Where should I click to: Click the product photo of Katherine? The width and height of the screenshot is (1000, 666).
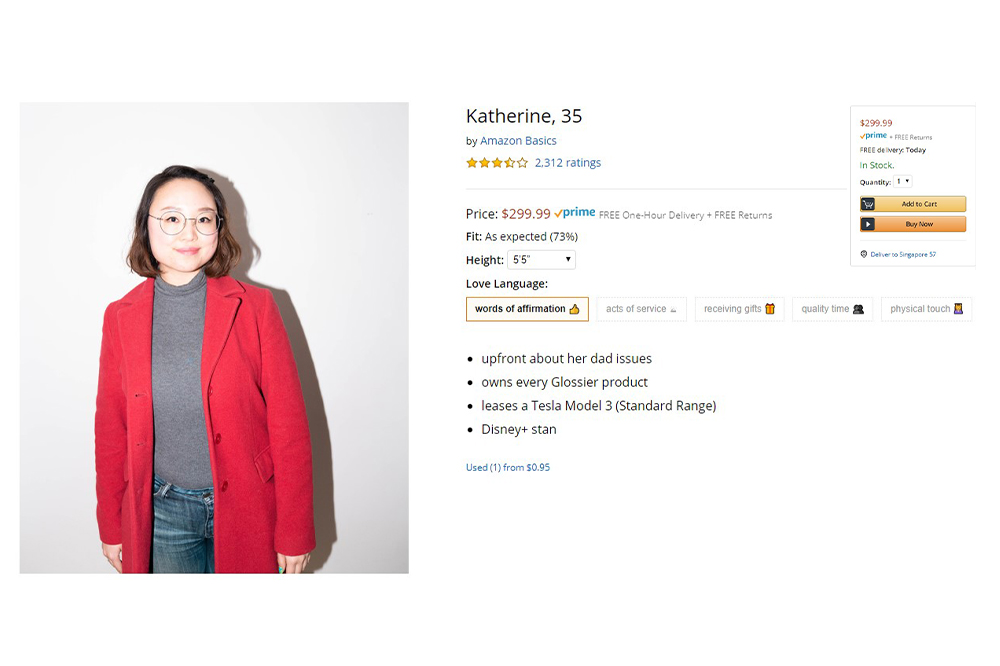[x=214, y=337]
